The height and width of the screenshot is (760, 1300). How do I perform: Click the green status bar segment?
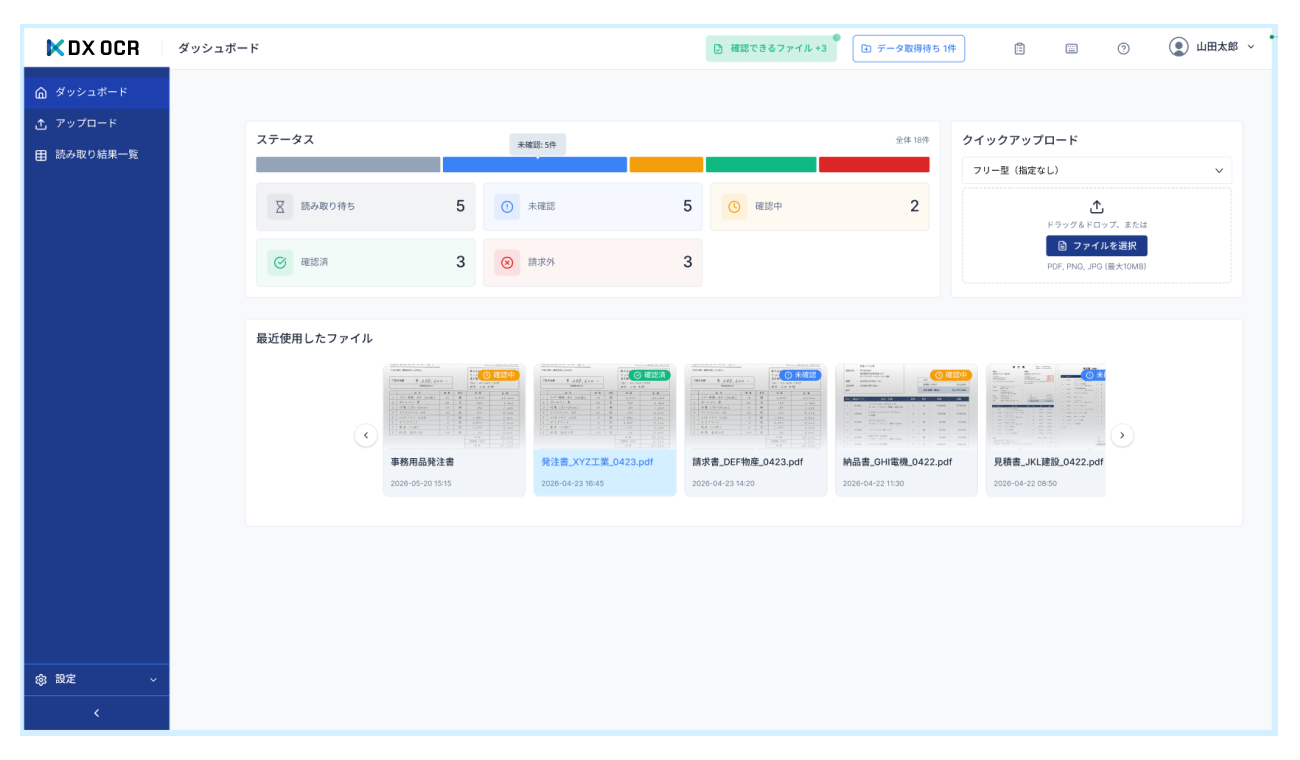761,165
